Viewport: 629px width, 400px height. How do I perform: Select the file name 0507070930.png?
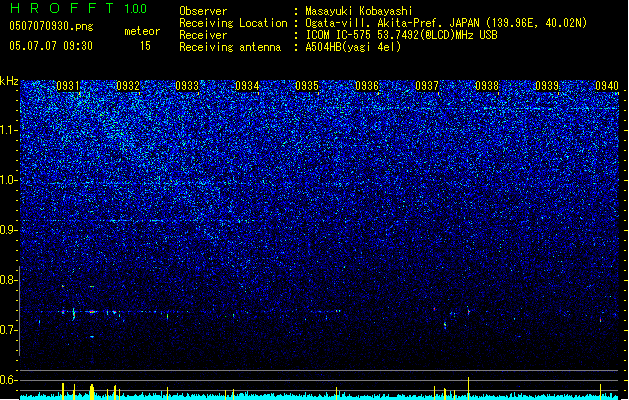click(51, 26)
